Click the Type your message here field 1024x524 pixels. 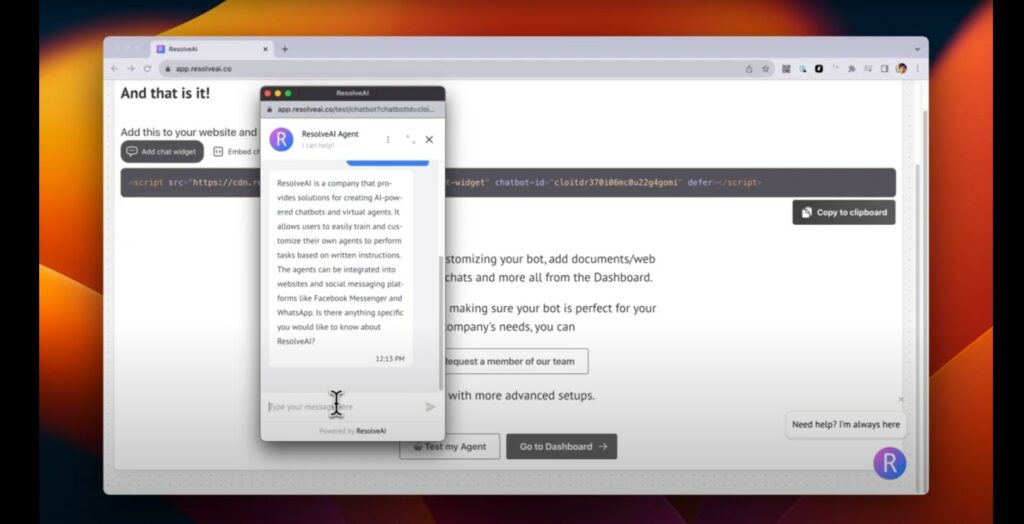pos(343,407)
